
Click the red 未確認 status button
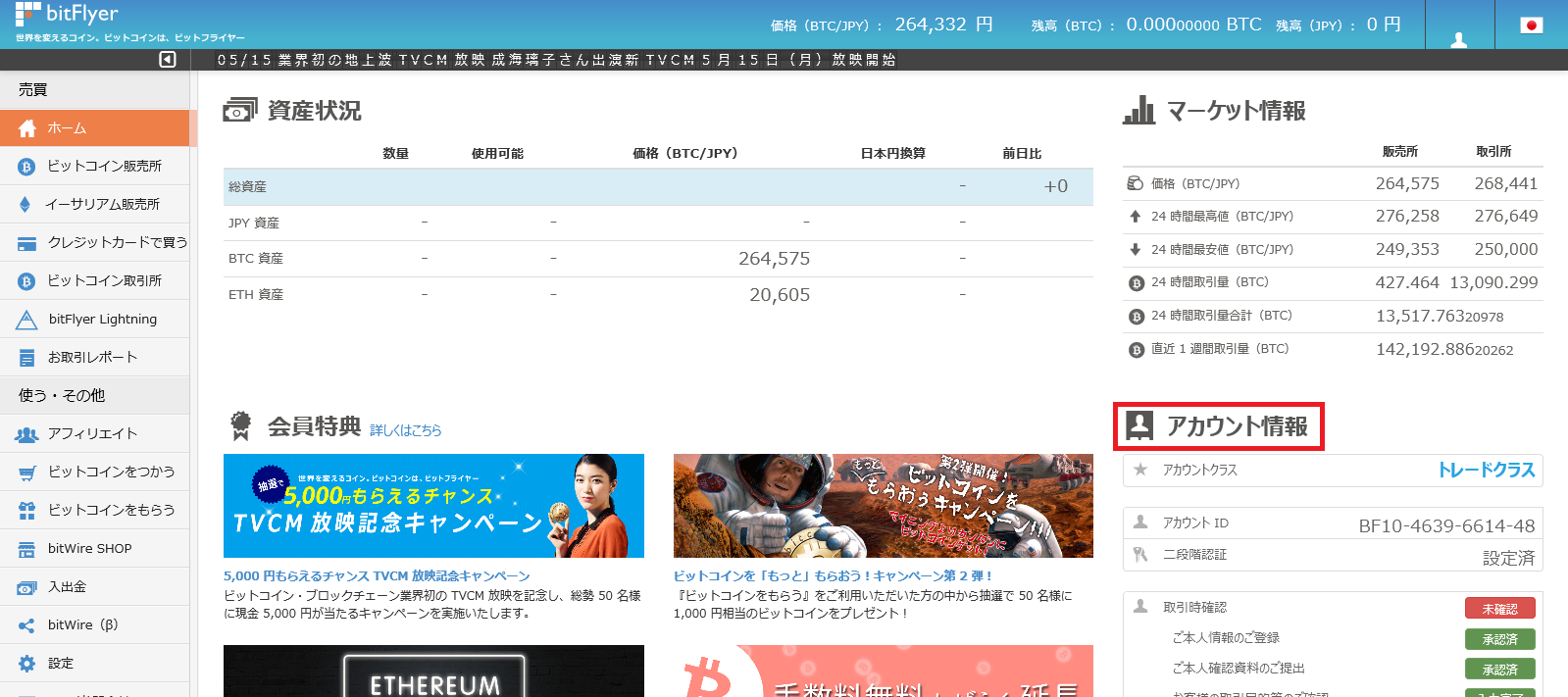pos(1499,609)
